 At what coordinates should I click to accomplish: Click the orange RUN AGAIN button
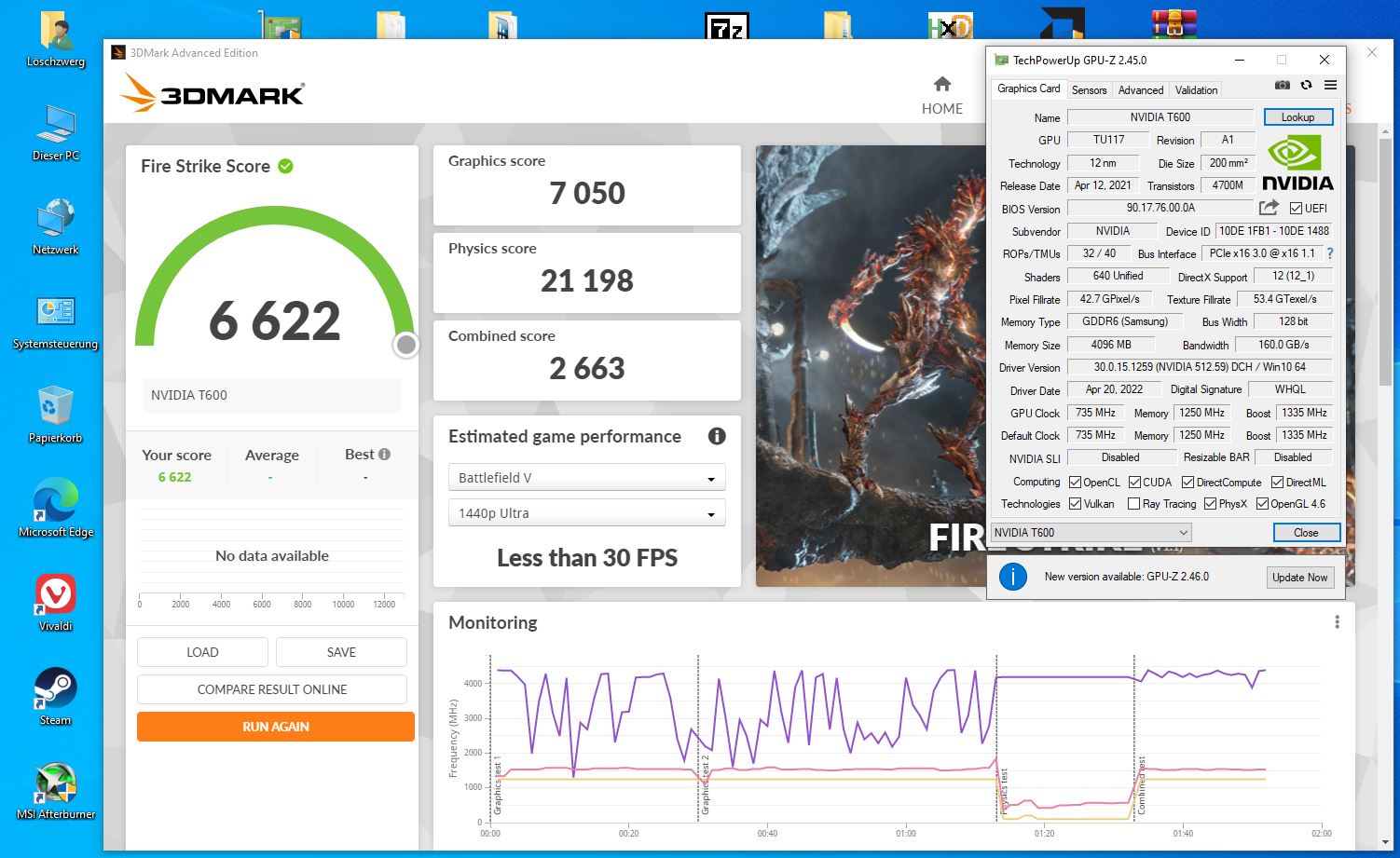276,727
